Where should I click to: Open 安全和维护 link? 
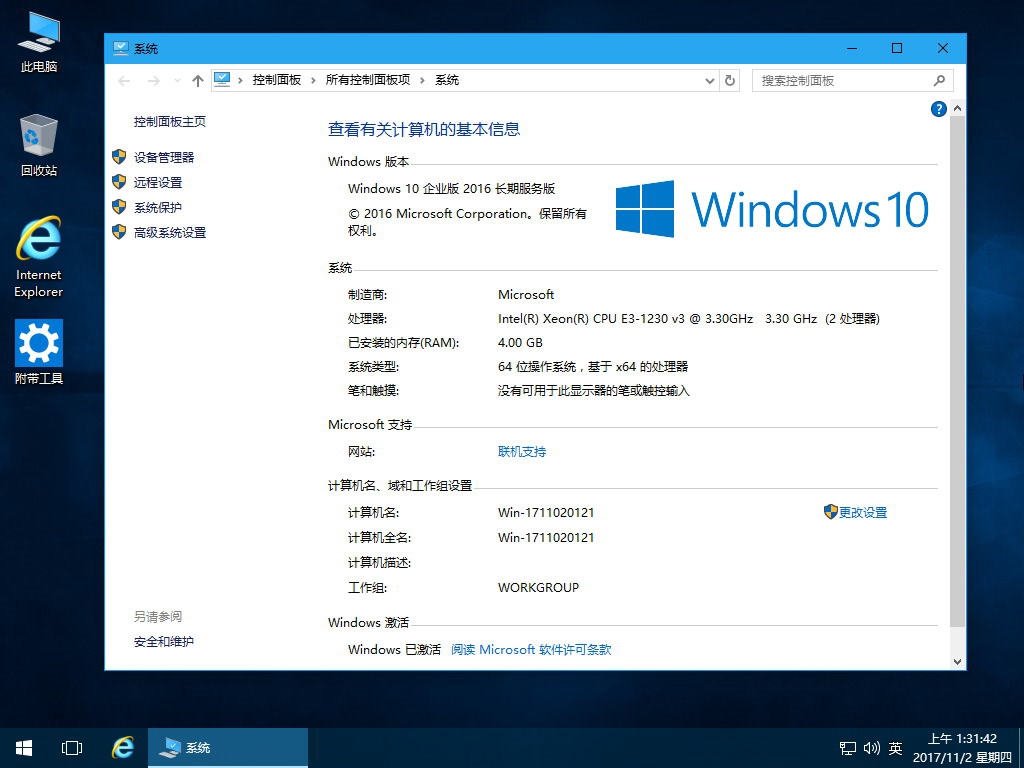(x=164, y=642)
